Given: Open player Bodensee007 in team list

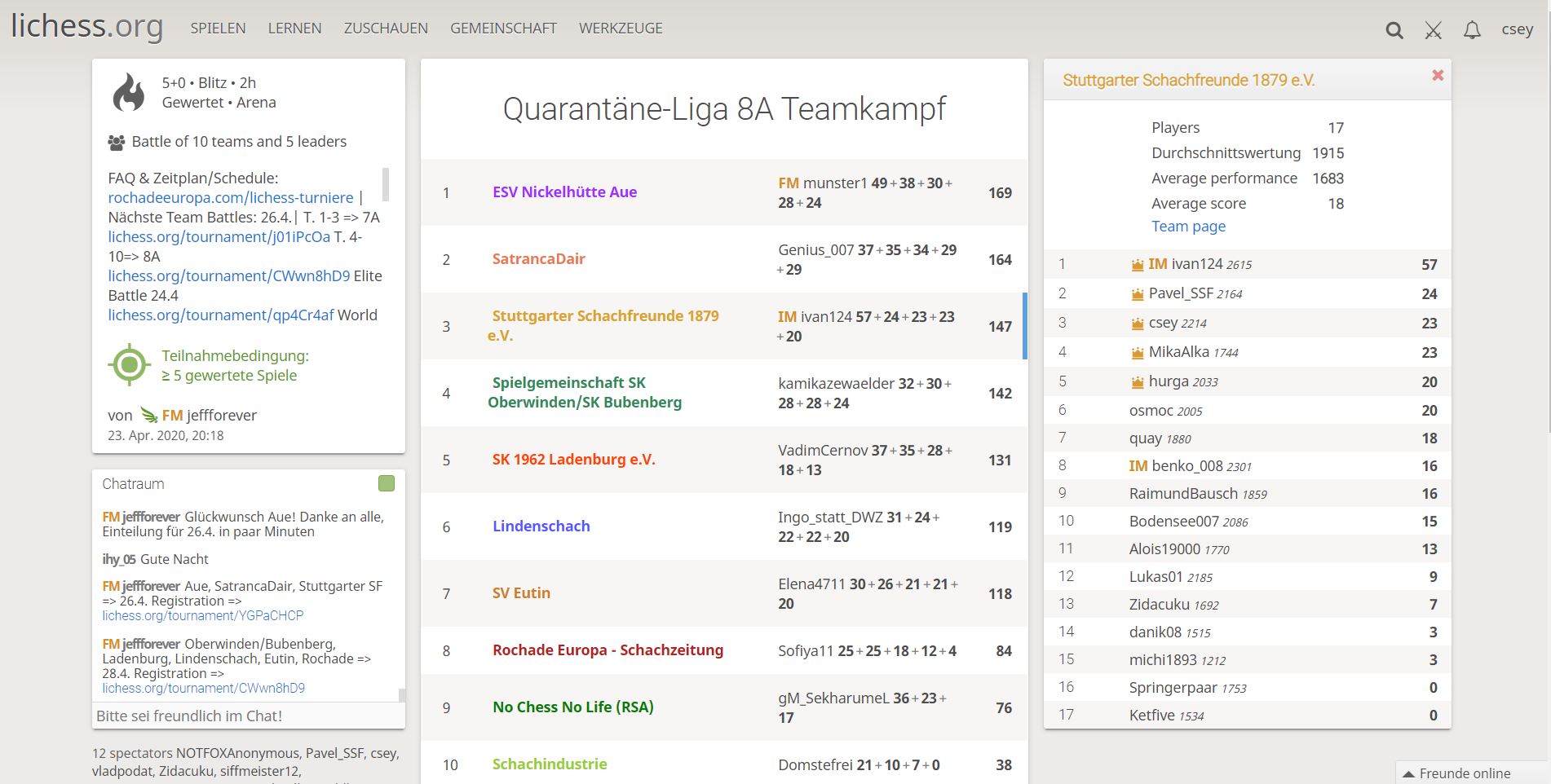Looking at the screenshot, I should pyautogui.click(x=1188, y=522).
